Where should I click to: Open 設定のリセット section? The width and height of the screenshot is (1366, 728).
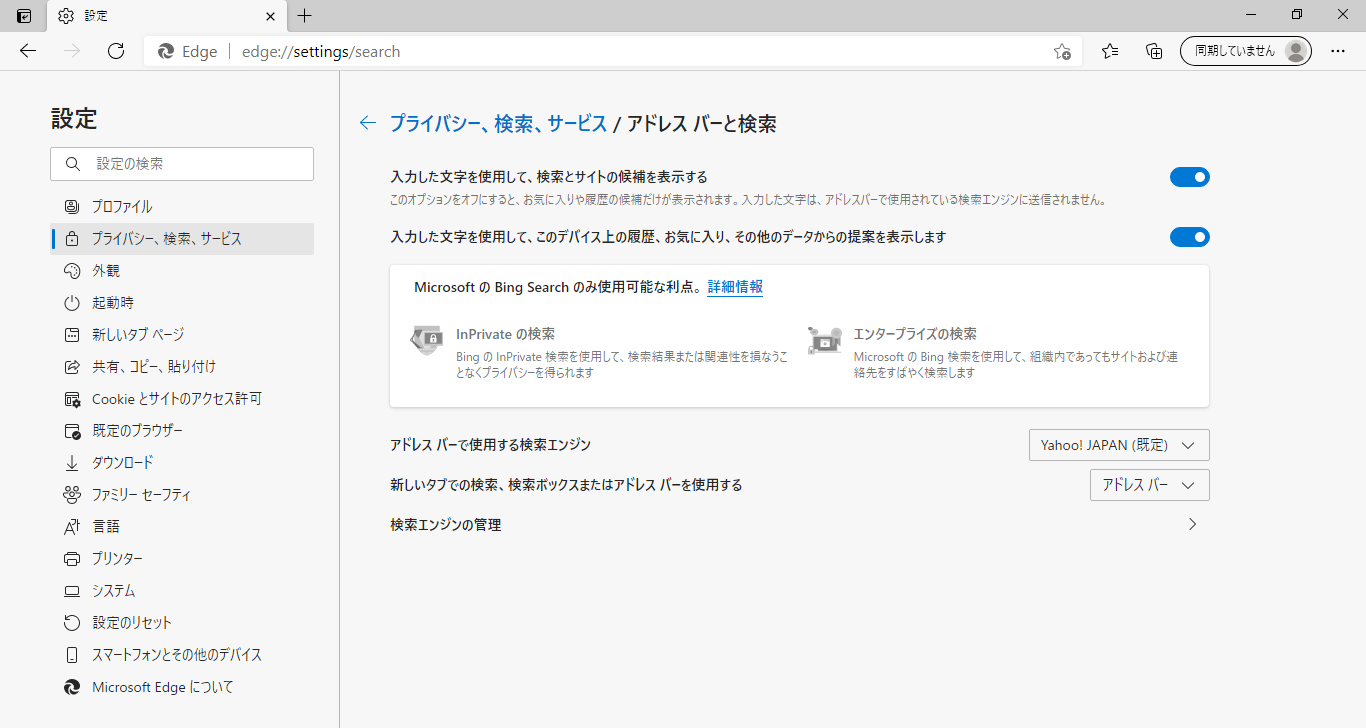182,623
